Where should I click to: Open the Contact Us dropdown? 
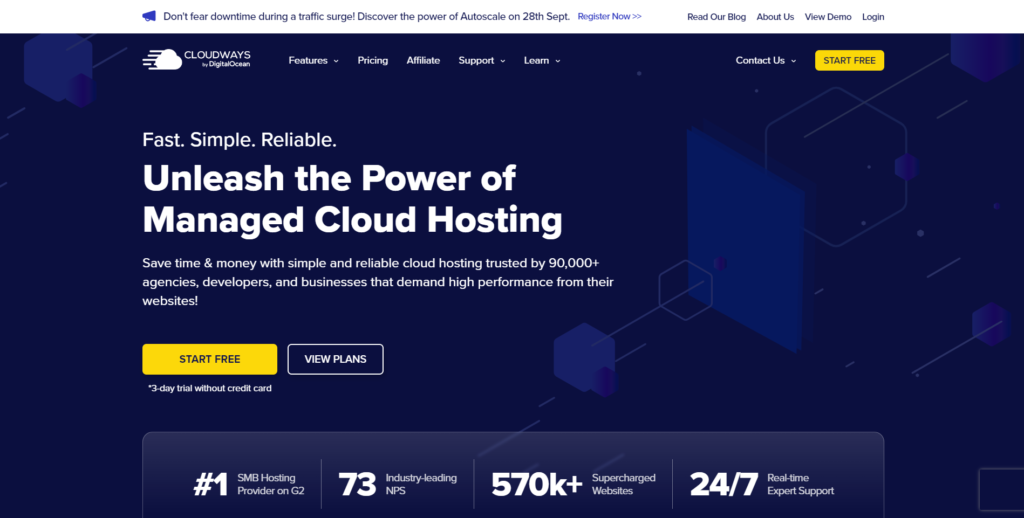coord(765,60)
